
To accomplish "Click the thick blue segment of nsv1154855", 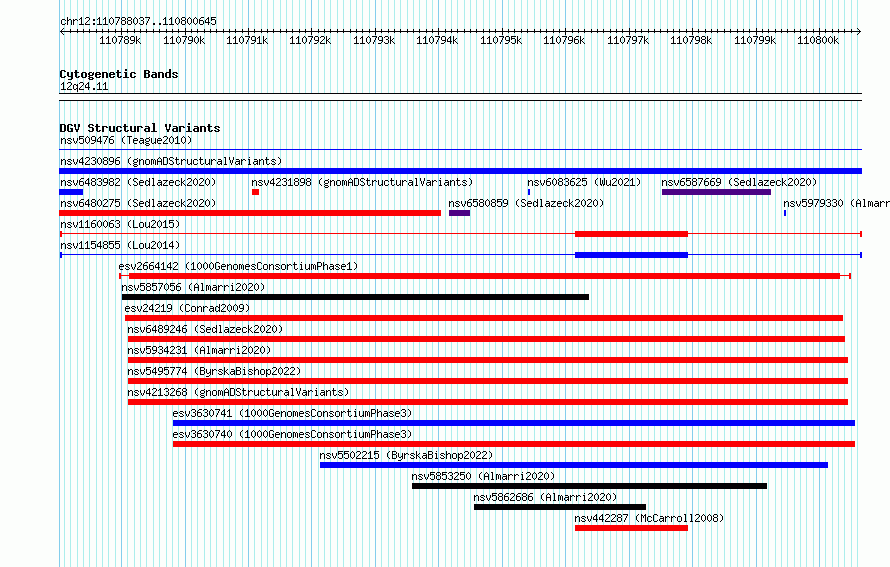I will (x=631, y=255).
